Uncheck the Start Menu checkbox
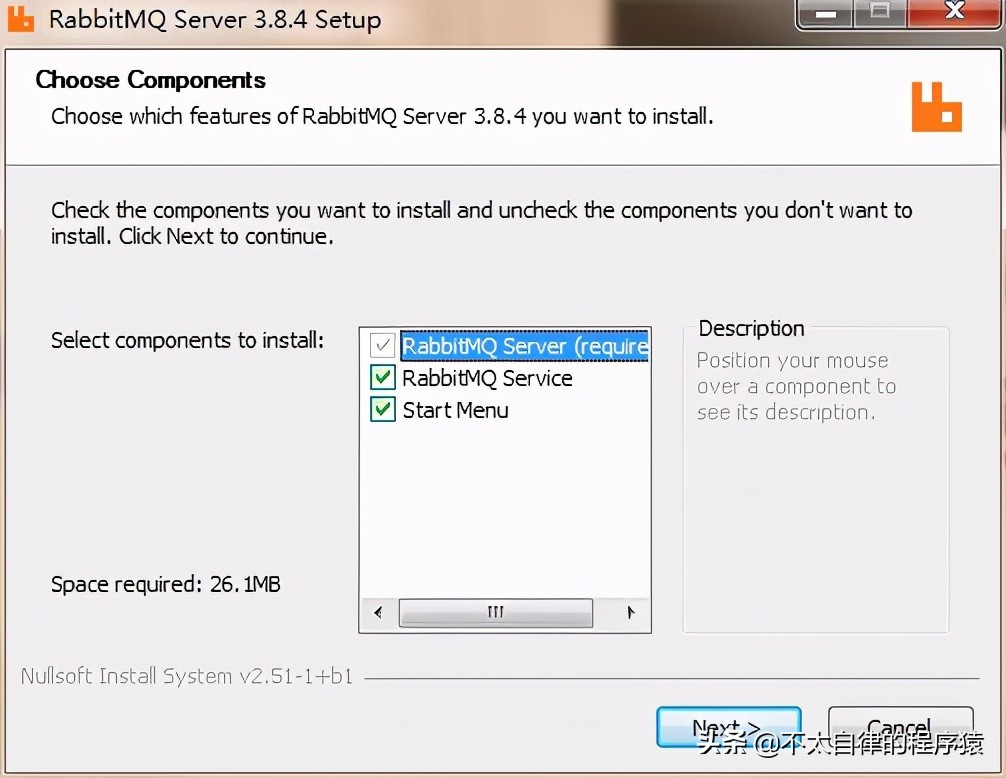Screen dimensions: 1006x778 382,409
